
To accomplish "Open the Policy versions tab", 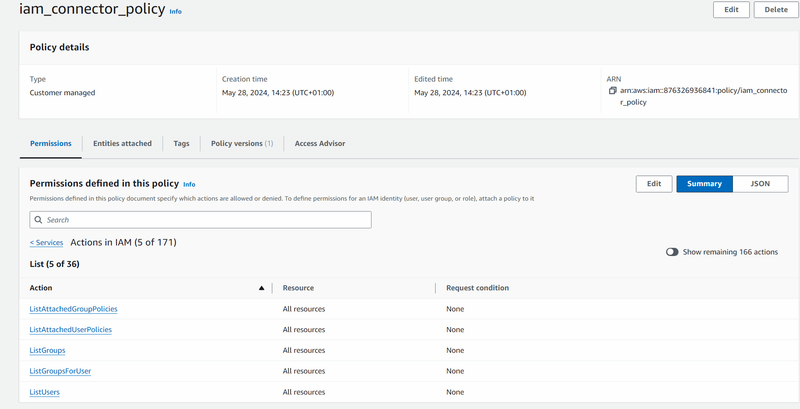I will coord(241,144).
